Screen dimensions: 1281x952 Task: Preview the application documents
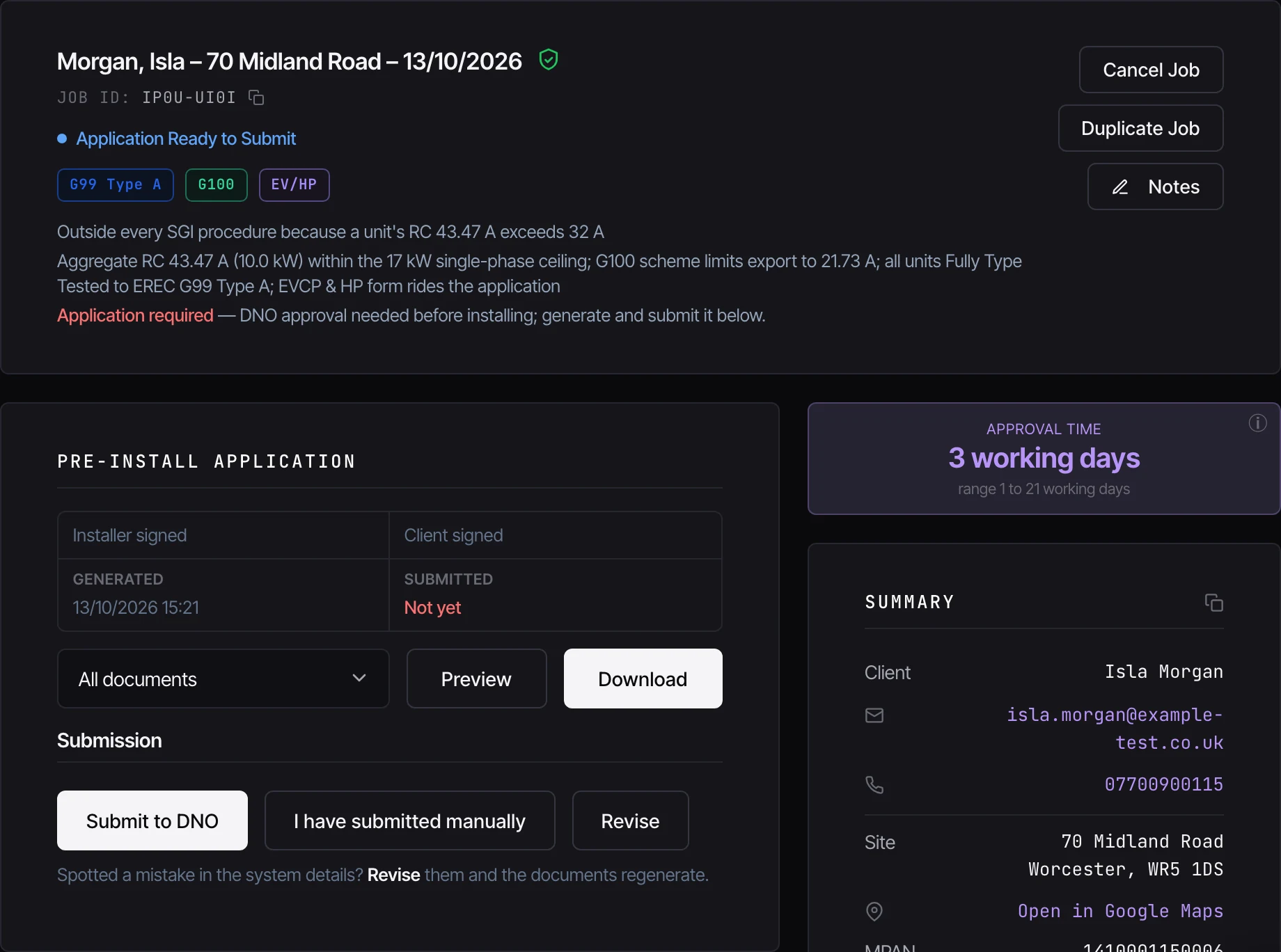pos(476,679)
